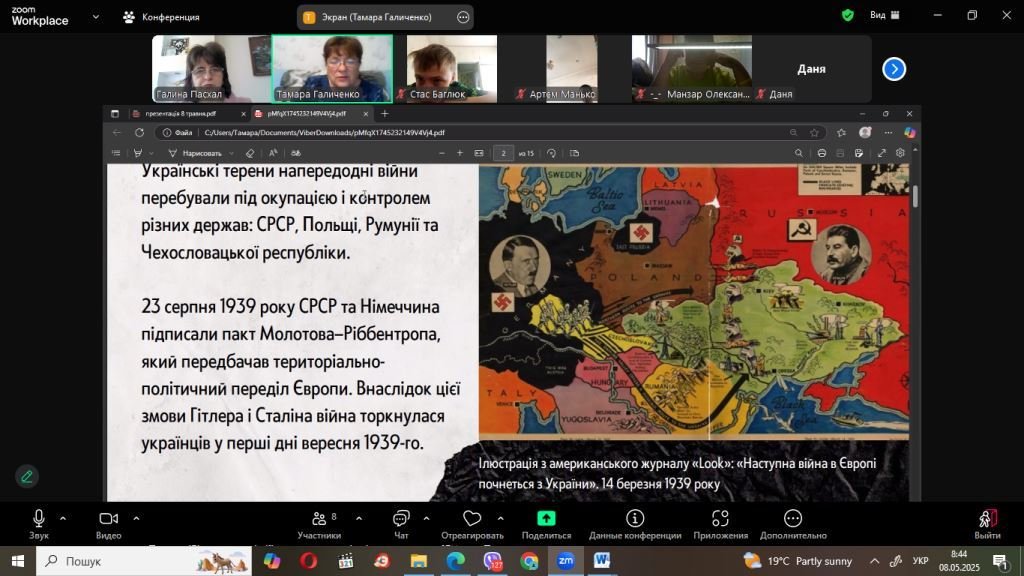The image size is (1024, 576).
Task: Open Word from taskbar
Action: 601,561
